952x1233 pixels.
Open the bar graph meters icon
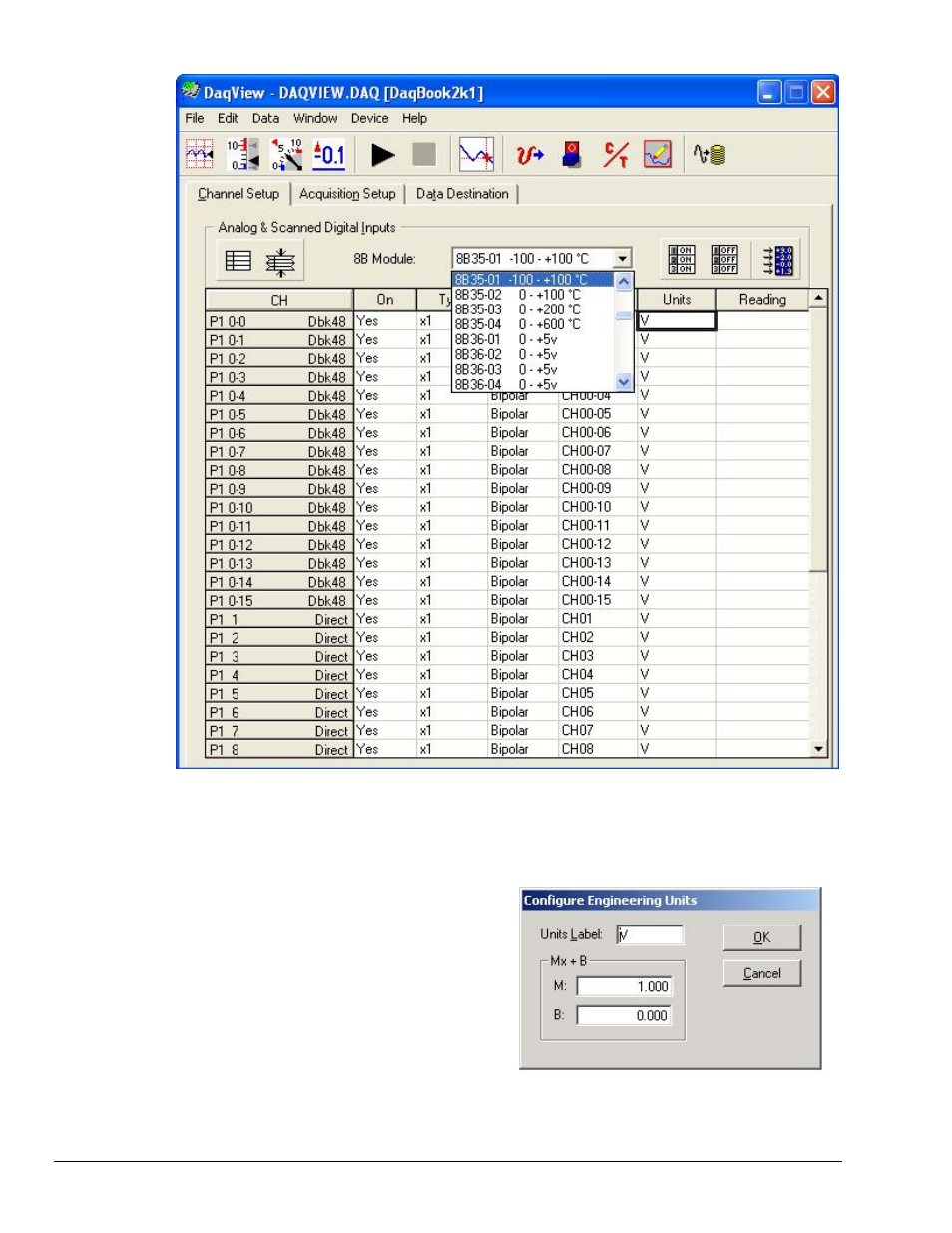pos(241,155)
